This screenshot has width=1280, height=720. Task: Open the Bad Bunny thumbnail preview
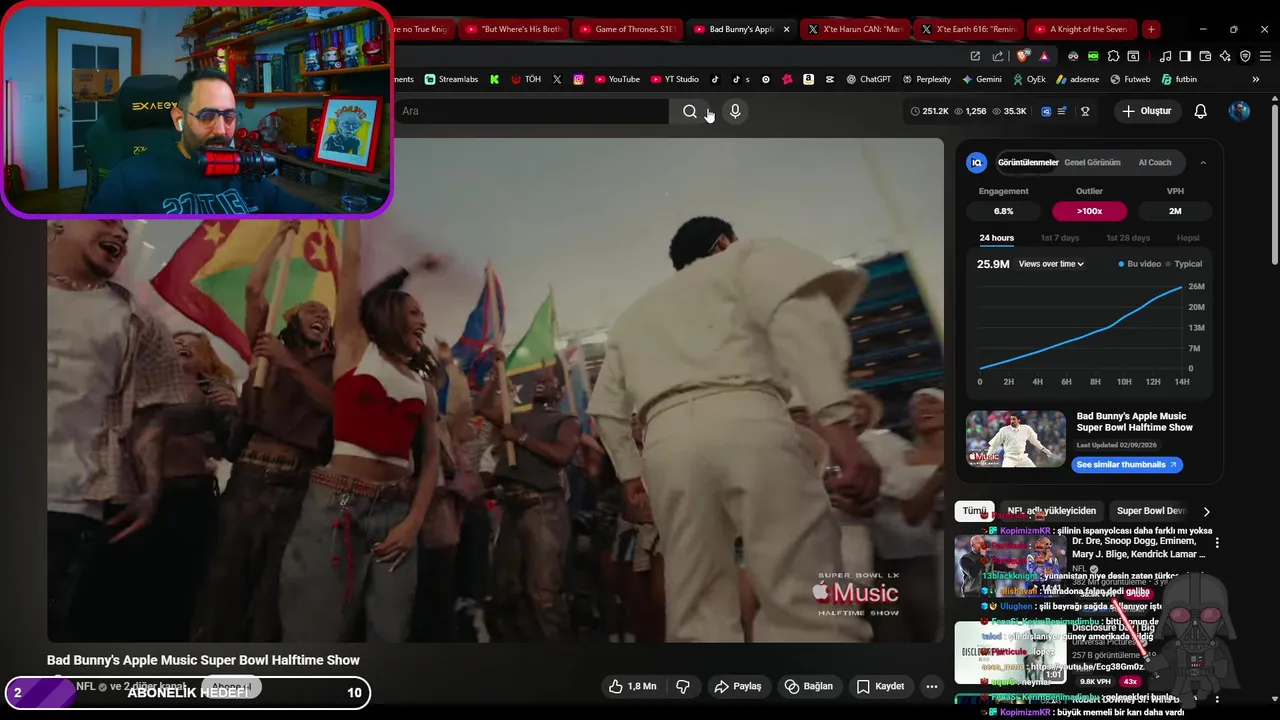pyautogui.click(x=1015, y=439)
